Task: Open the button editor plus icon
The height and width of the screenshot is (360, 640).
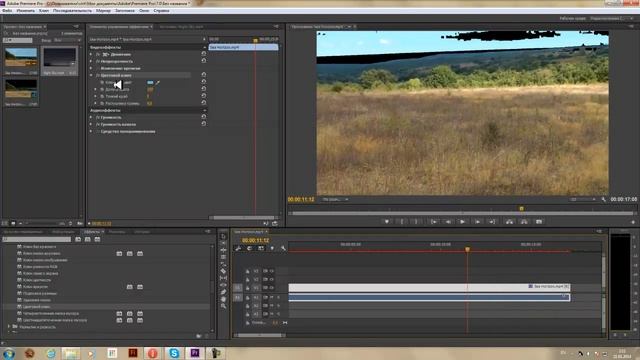Action: pyautogui.click(x=633, y=222)
